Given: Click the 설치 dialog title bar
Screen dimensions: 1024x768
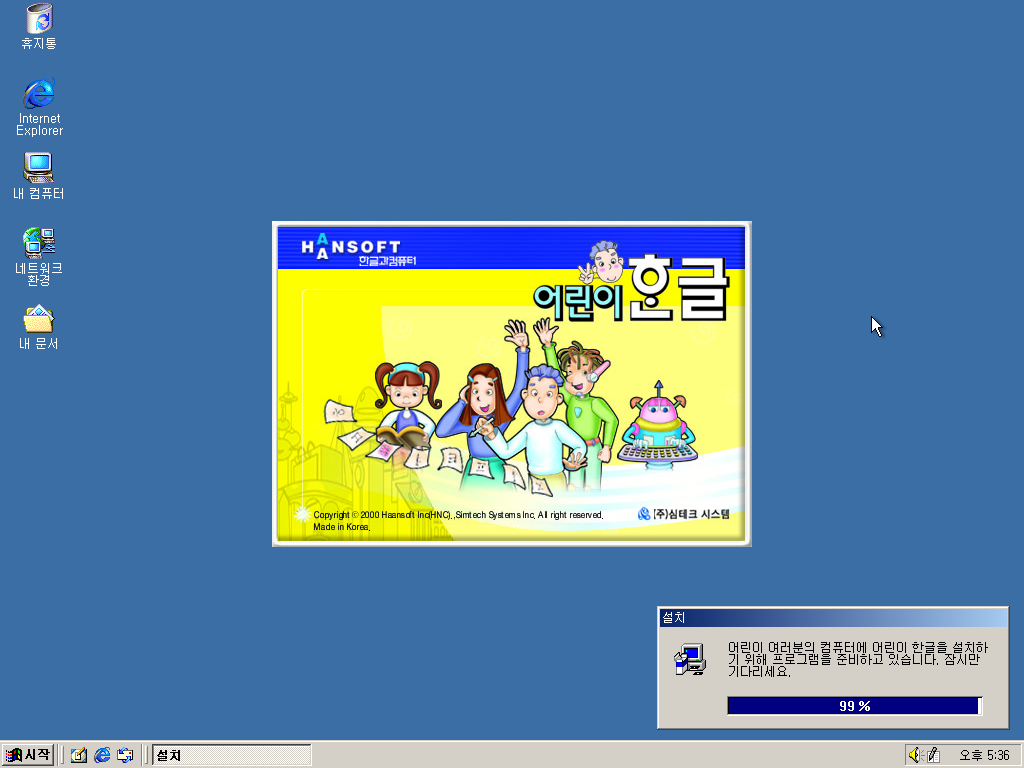Looking at the screenshot, I should coord(833,617).
